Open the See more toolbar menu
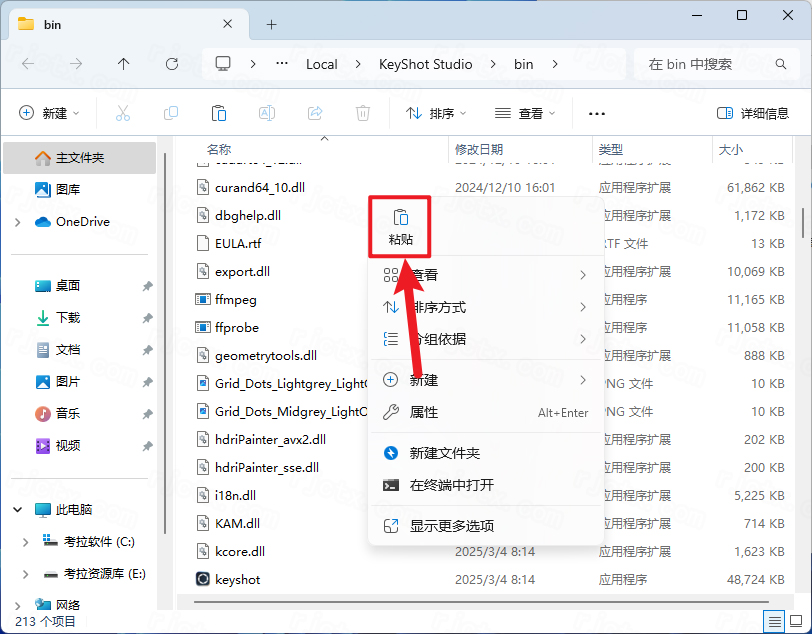 [598, 113]
